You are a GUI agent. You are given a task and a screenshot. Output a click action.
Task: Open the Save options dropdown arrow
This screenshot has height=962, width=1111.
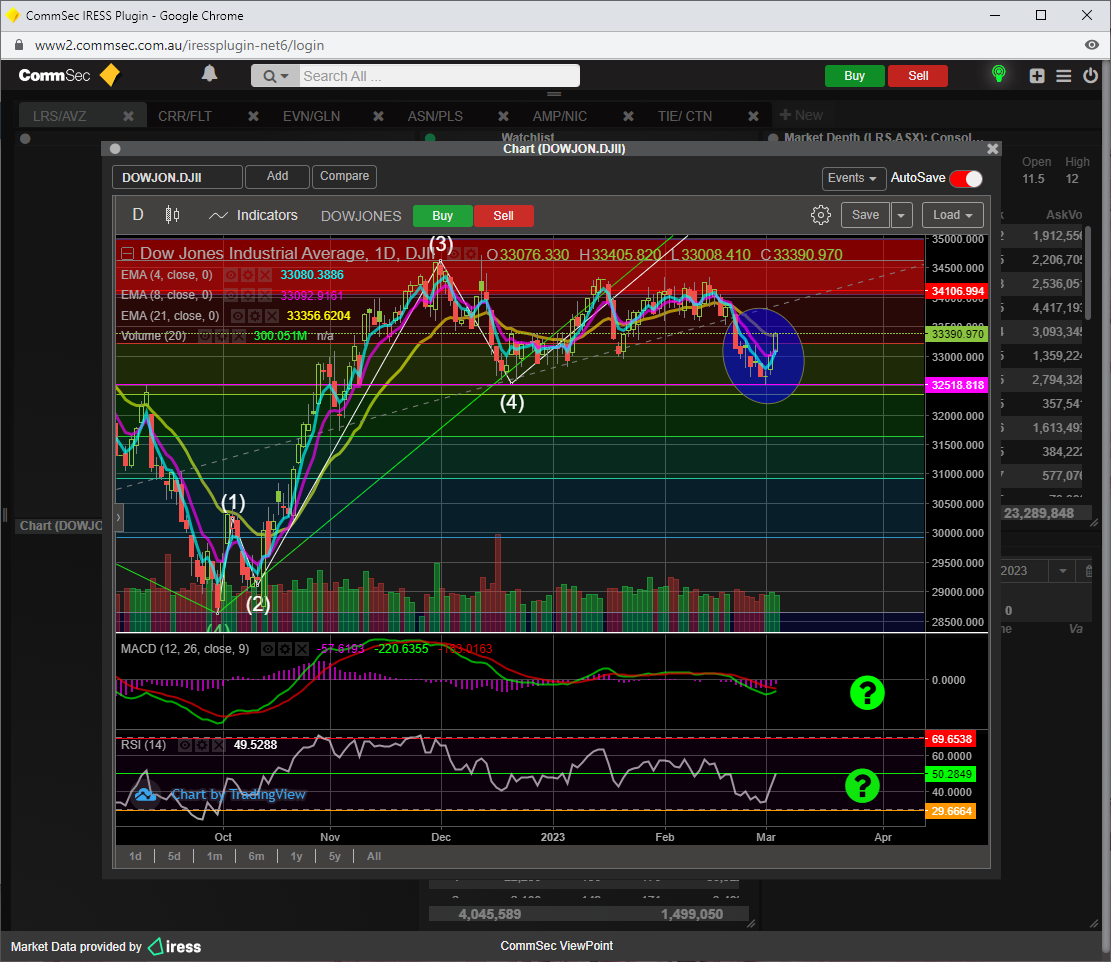point(901,215)
